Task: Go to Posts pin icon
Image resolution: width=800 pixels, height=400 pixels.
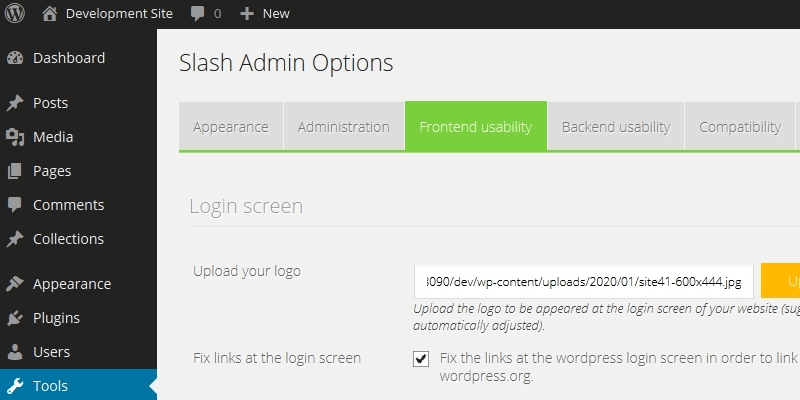Action: [15, 103]
